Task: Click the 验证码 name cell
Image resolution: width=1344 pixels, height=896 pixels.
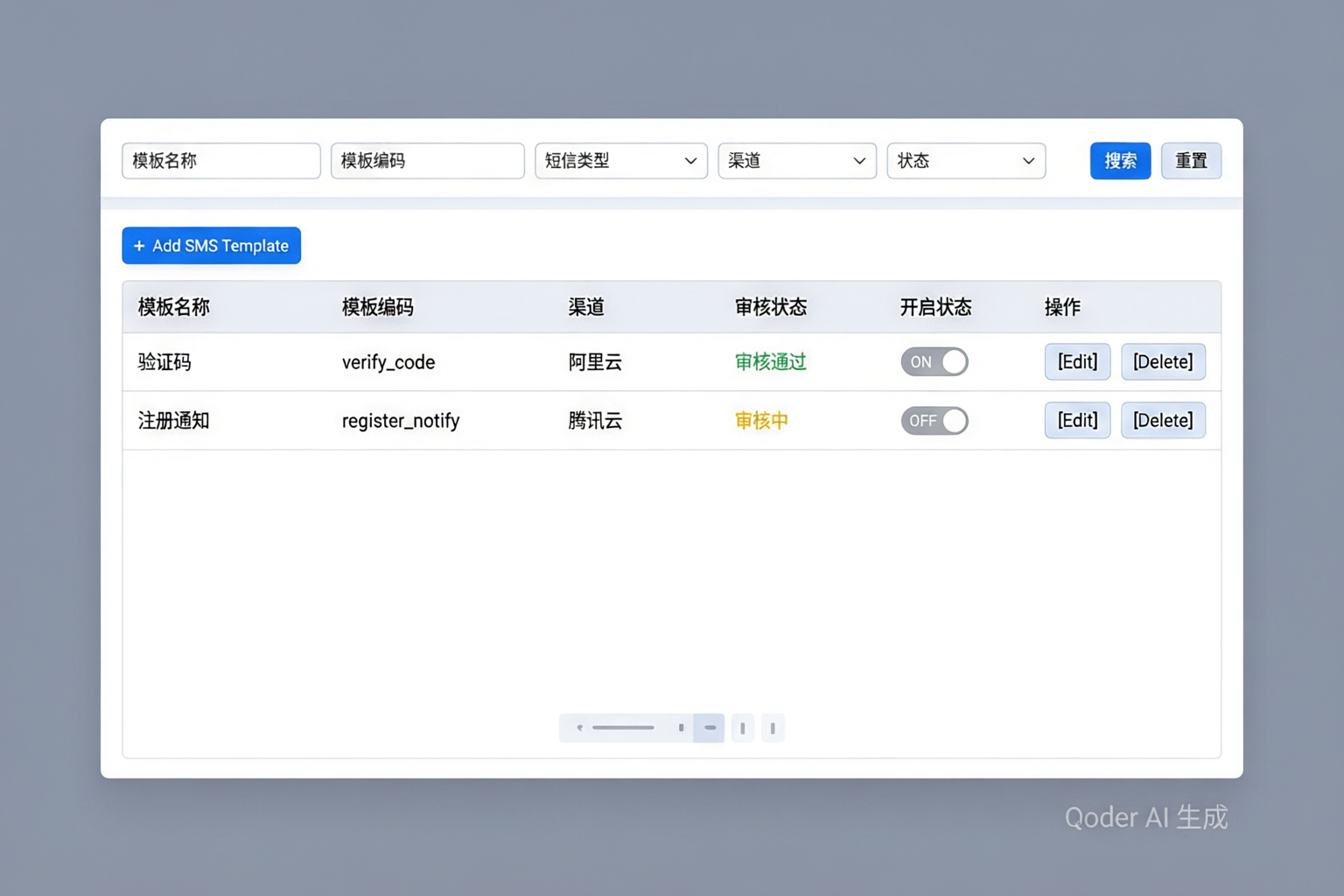Action: click(x=164, y=362)
